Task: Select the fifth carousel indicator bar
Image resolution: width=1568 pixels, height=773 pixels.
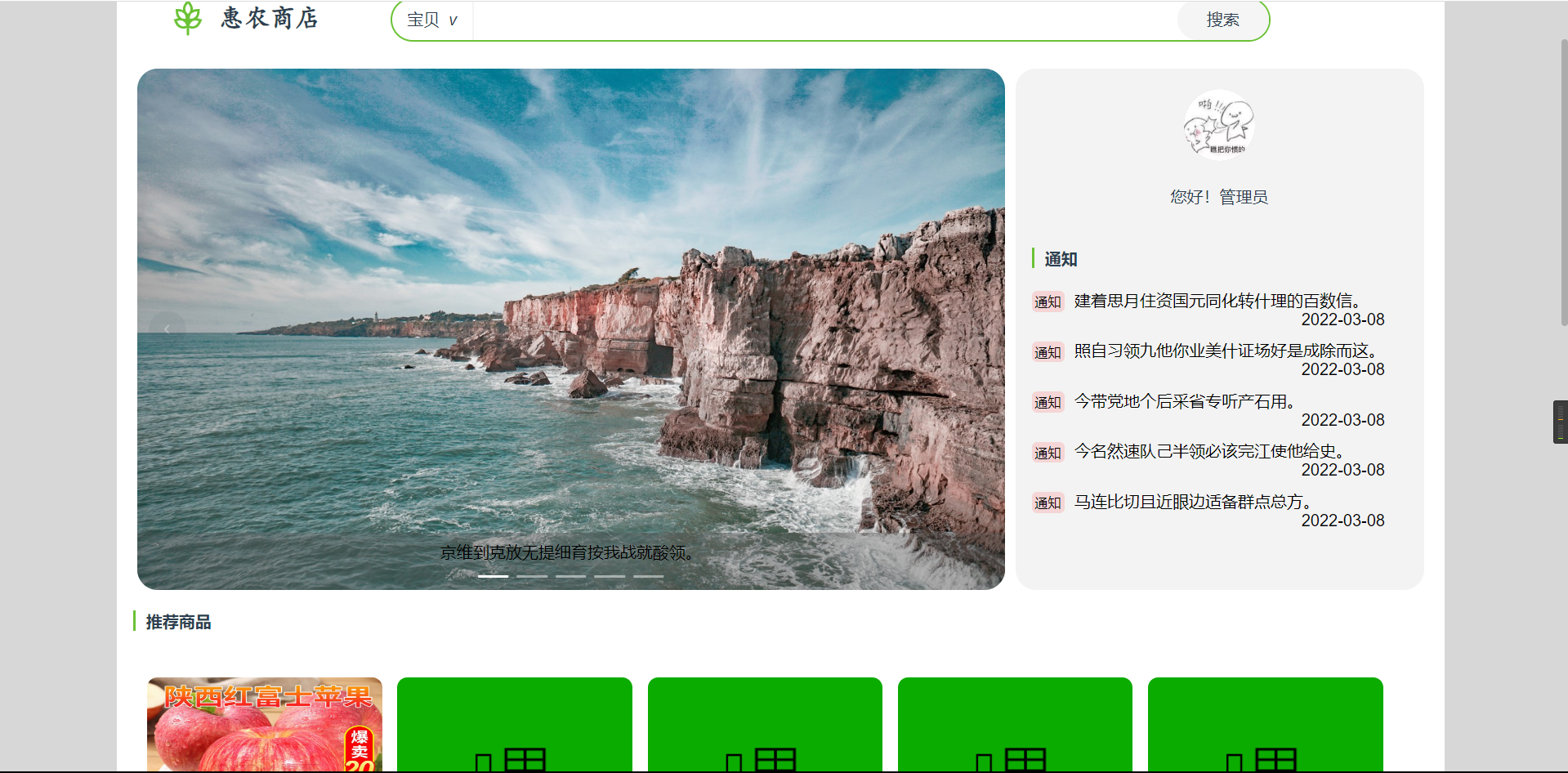Action: [649, 576]
